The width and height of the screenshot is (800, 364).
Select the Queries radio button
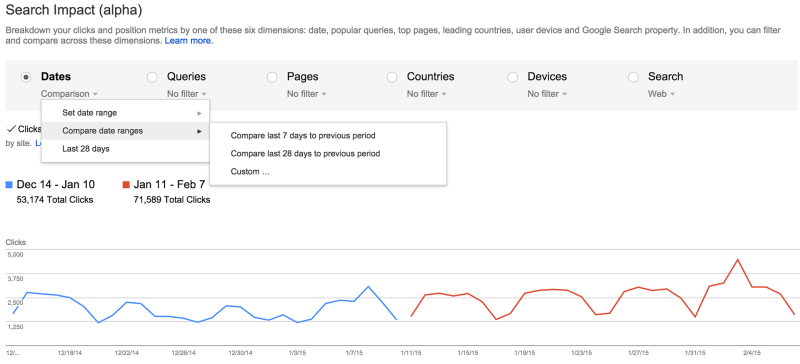pyautogui.click(x=152, y=77)
